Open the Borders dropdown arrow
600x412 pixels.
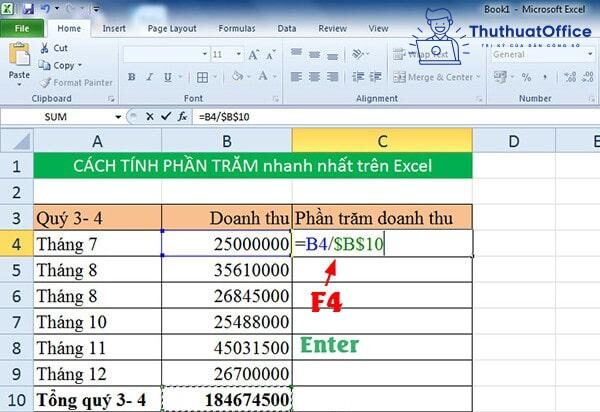pos(215,77)
